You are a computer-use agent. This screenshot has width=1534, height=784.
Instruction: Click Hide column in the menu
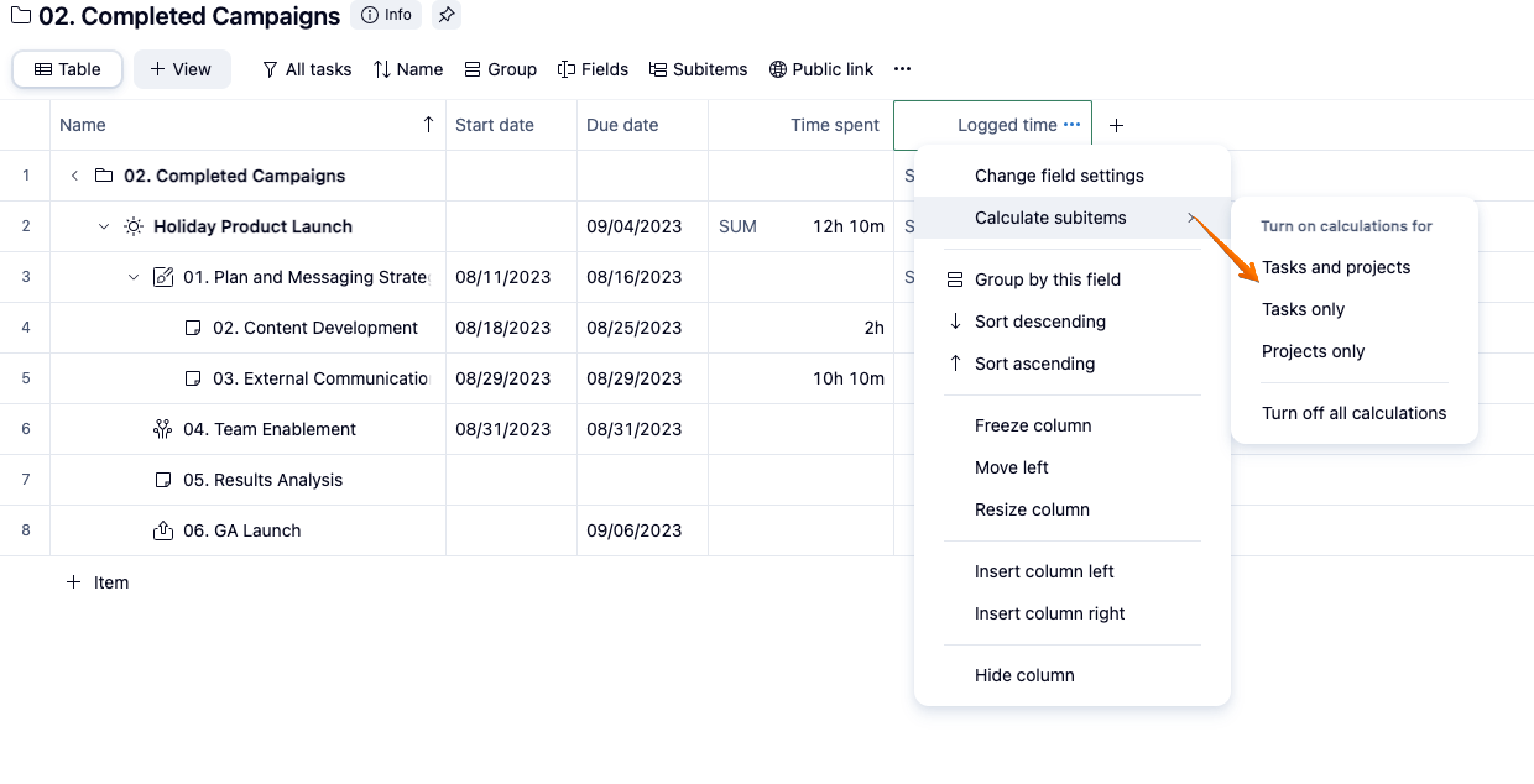1024,675
